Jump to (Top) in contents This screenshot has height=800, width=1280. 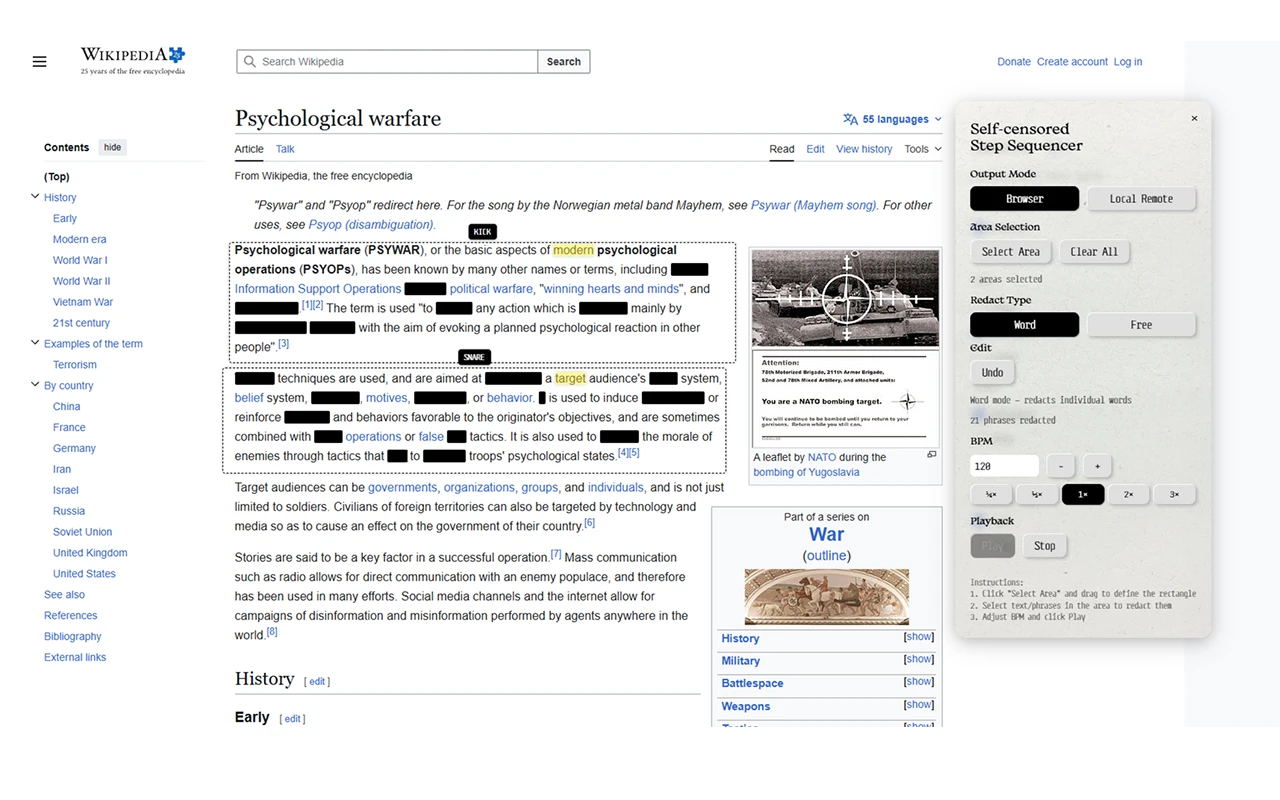click(x=57, y=177)
